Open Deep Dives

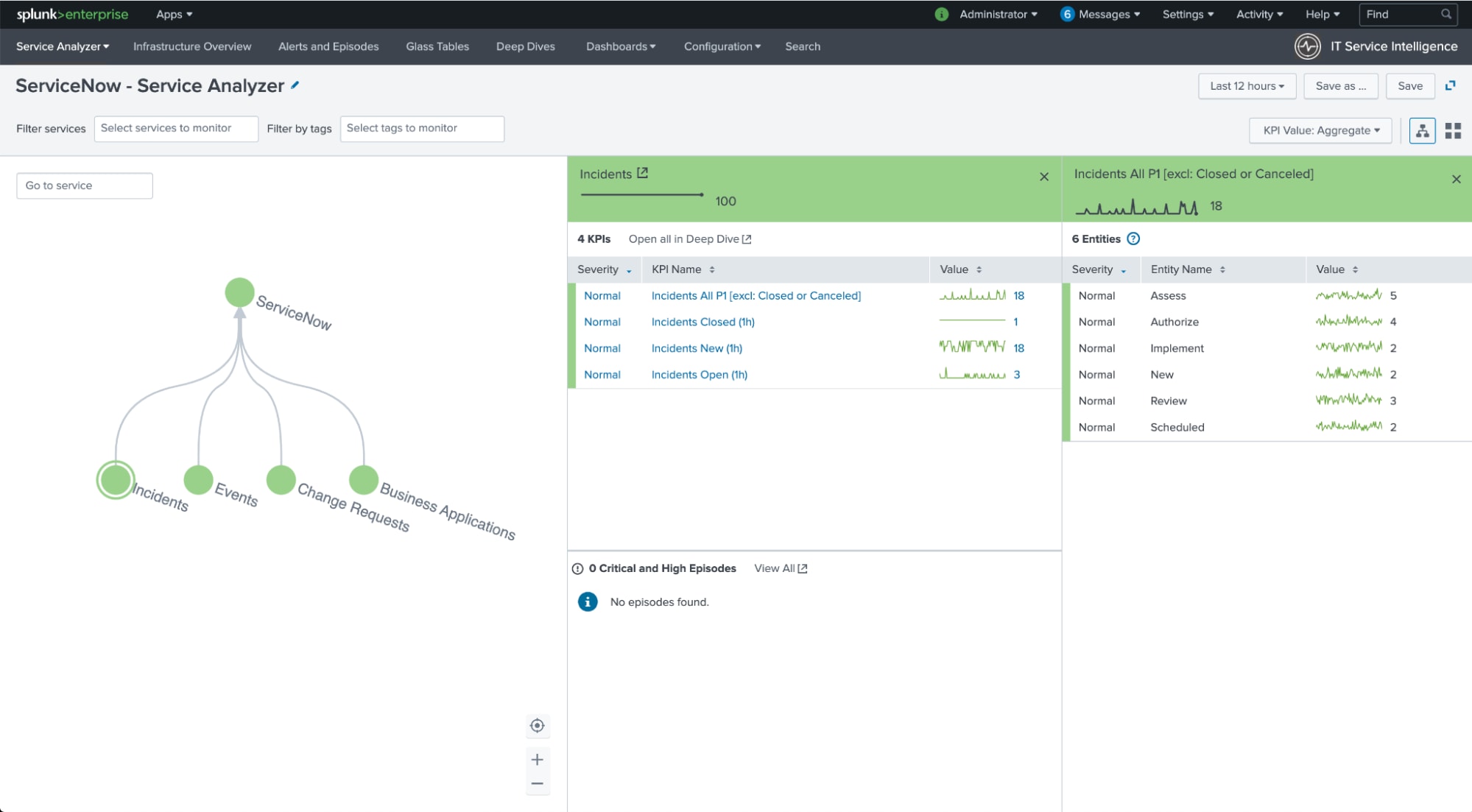[x=526, y=46]
